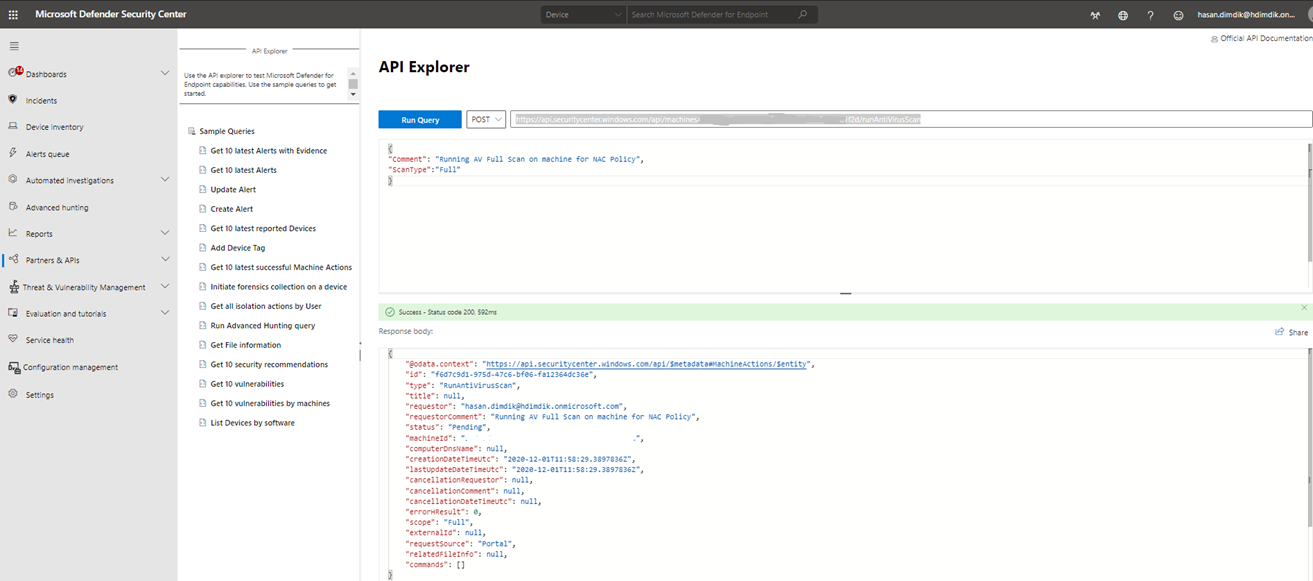
Task: Select the Run Advanced Hunting query sample
Action: 263,326
